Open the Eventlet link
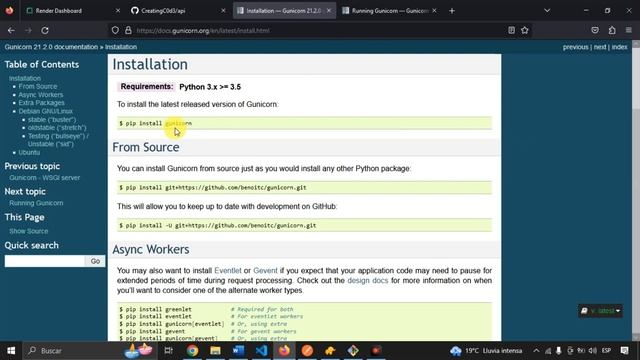Screen dimensions: 640x360 228,271
